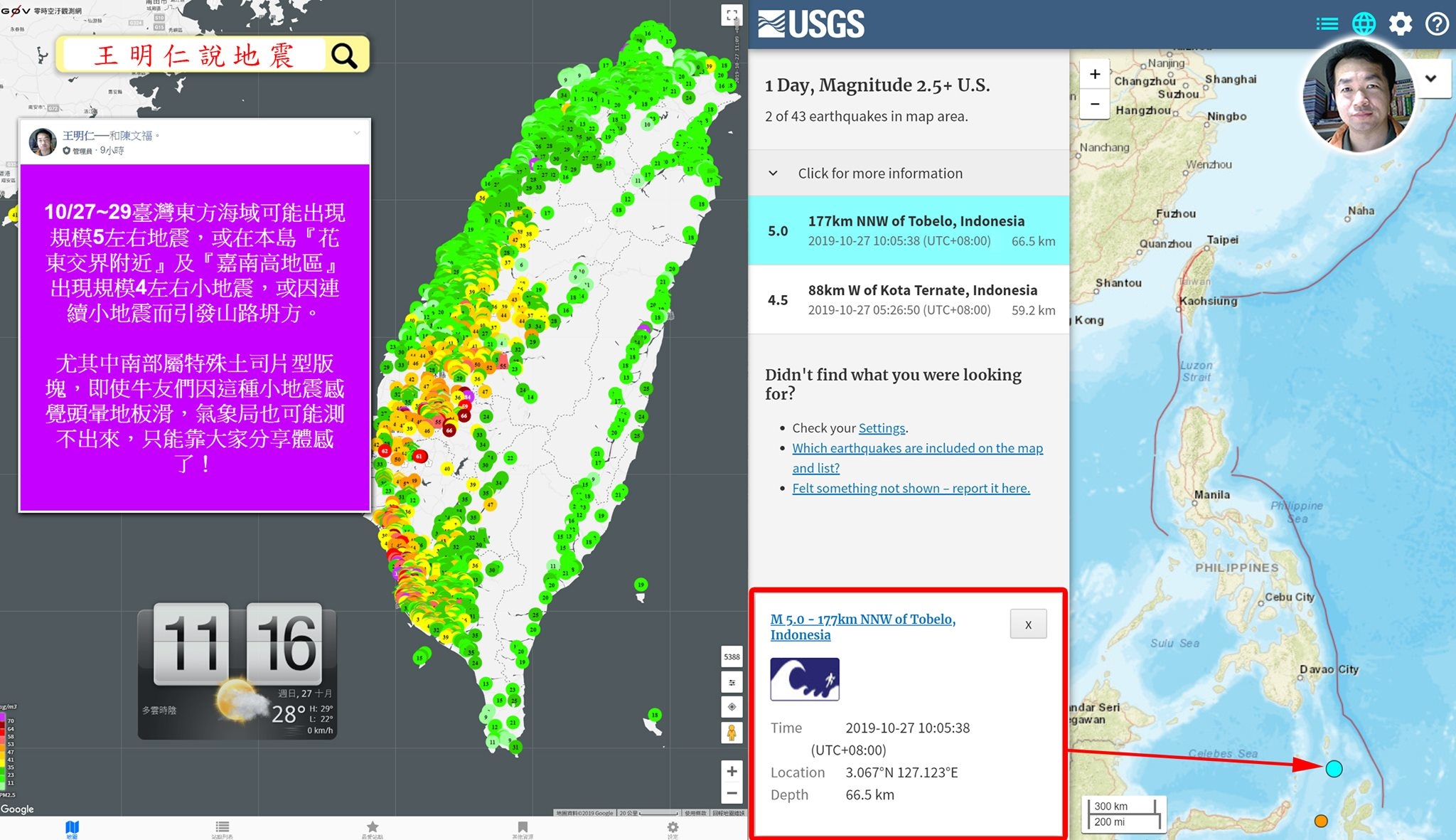Open the filter sliders icon on air map
This screenshot has height=840, width=1456.
pyautogui.click(x=732, y=683)
